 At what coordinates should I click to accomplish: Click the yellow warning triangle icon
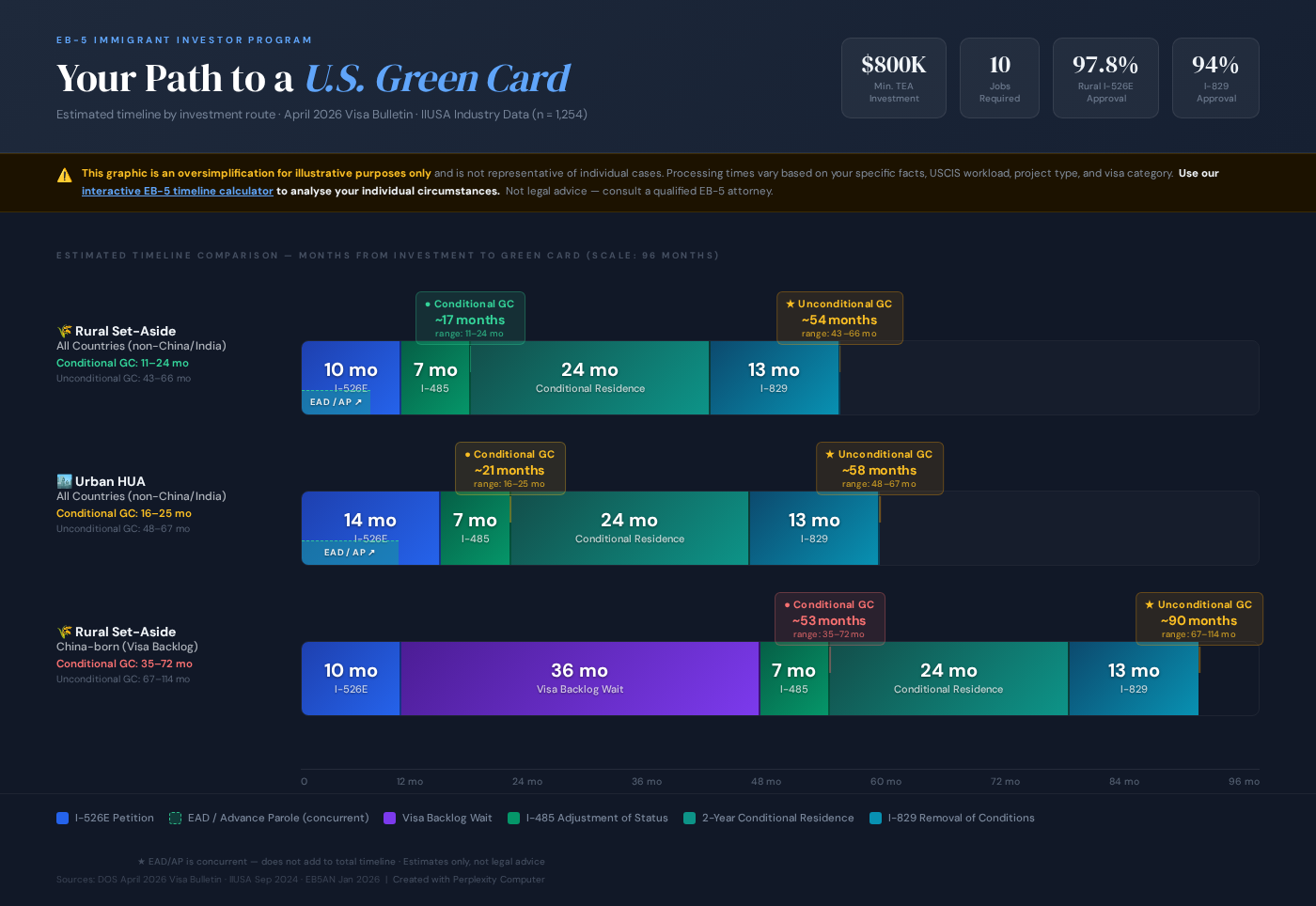click(x=64, y=174)
